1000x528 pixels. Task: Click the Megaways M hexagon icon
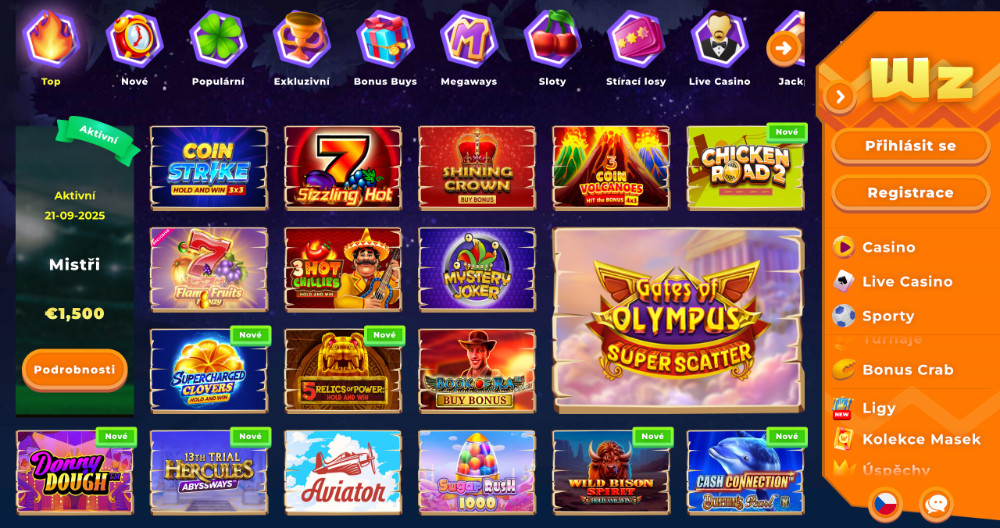click(469, 38)
